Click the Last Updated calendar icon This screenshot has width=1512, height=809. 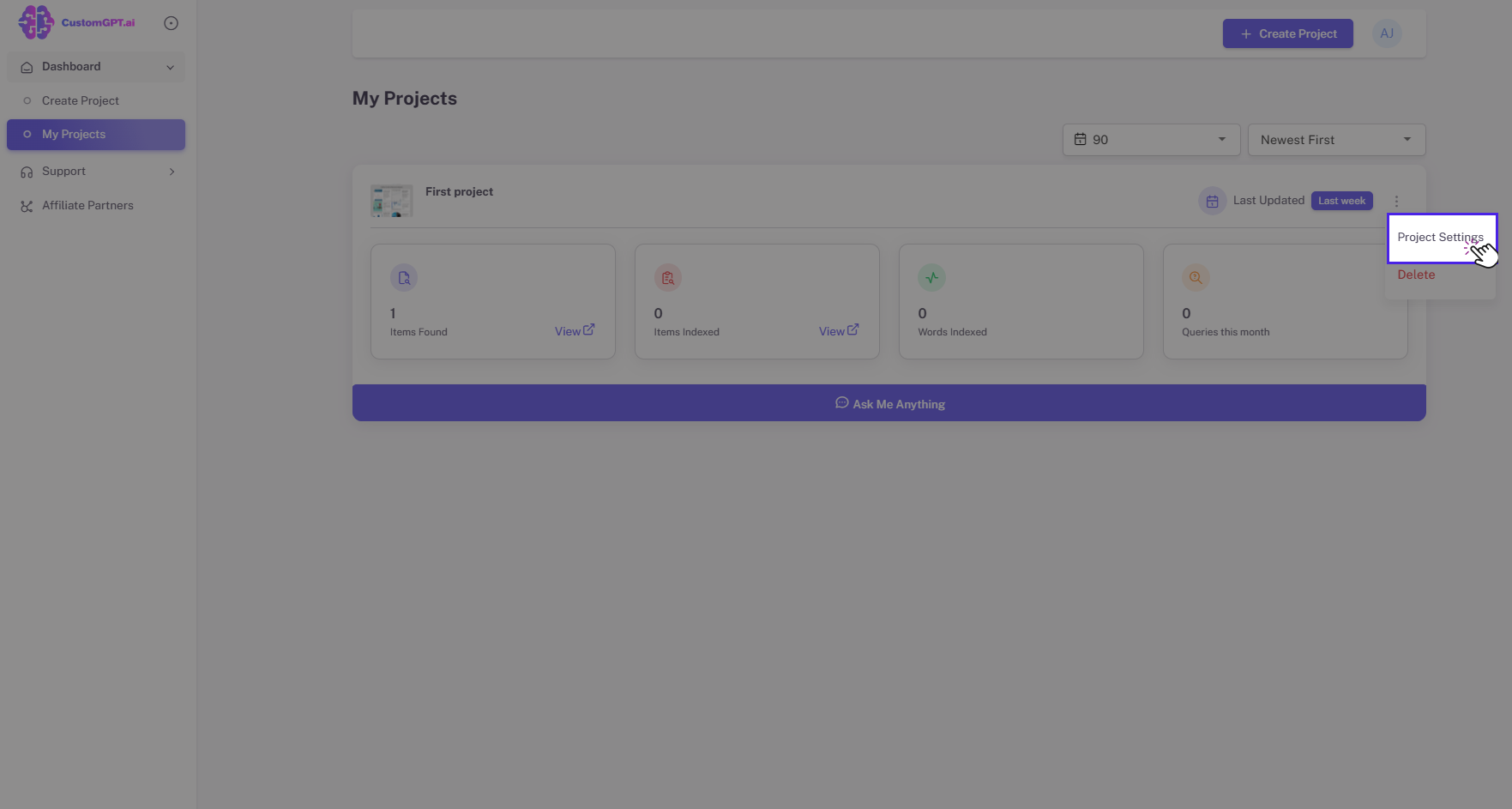point(1212,201)
